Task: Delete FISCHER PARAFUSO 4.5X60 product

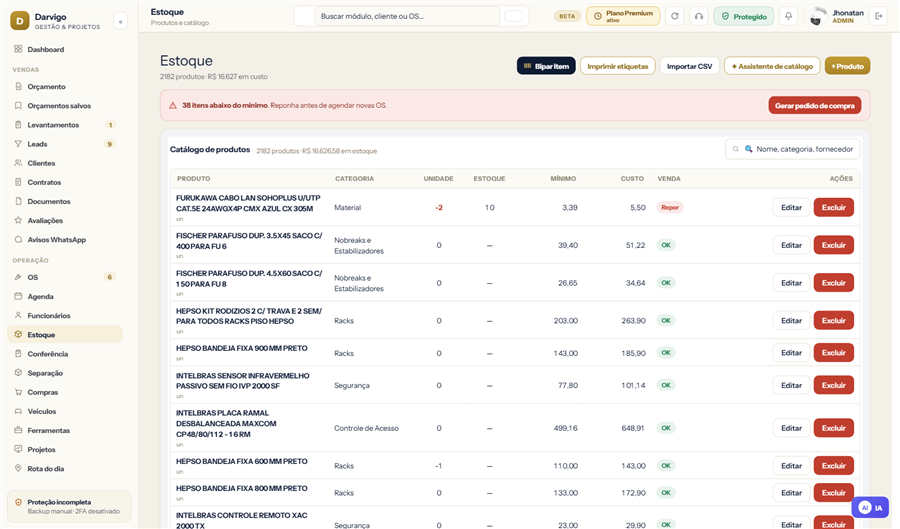Action: point(833,283)
